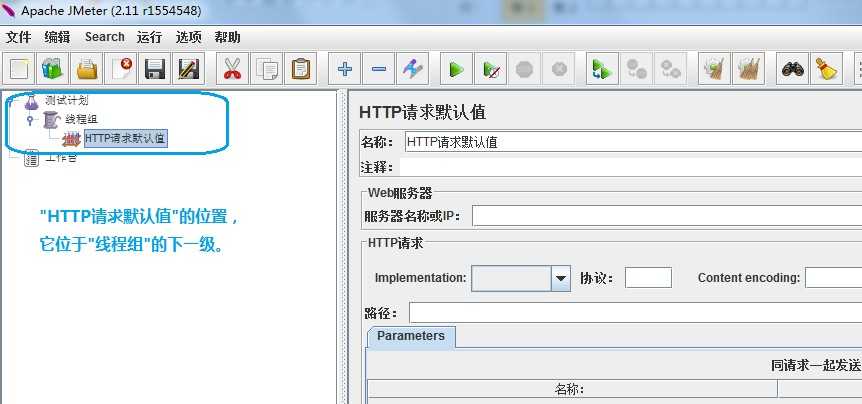
Task: Click the Save floppy disk icon
Action: pyautogui.click(x=154, y=69)
